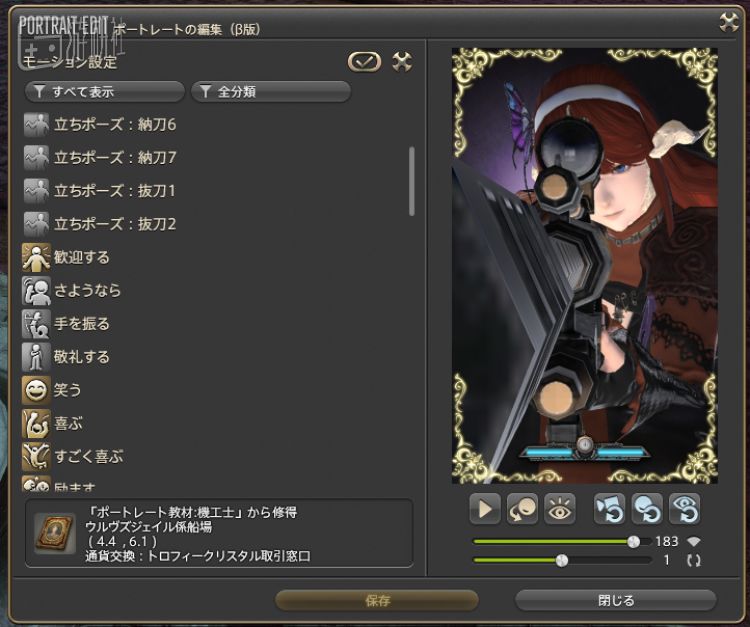Click the 立ちポーズ：納刀6 label
This screenshot has width=750, height=627.
(x=115, y=125)
